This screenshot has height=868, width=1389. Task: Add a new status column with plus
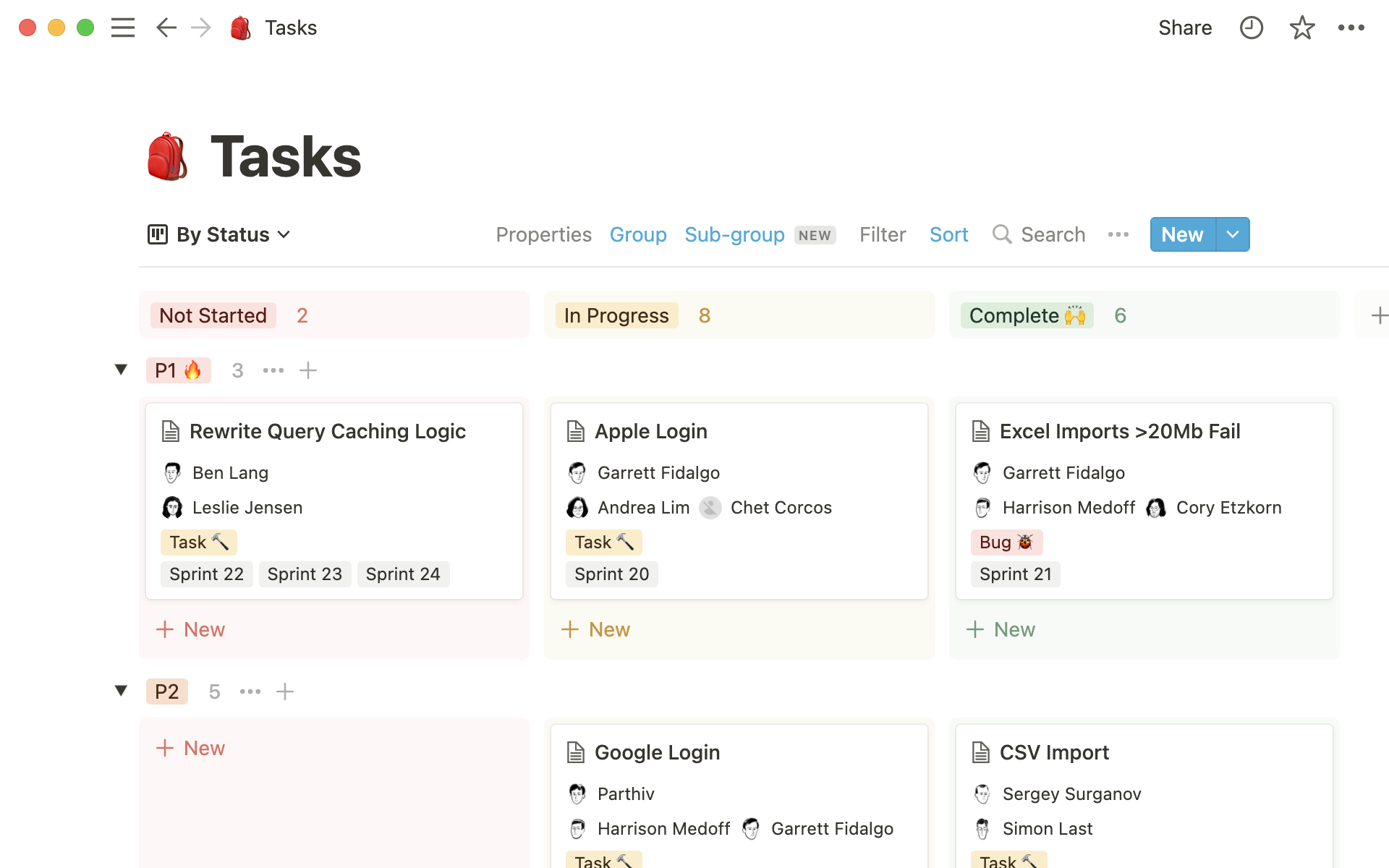(x=1378, y=315)
